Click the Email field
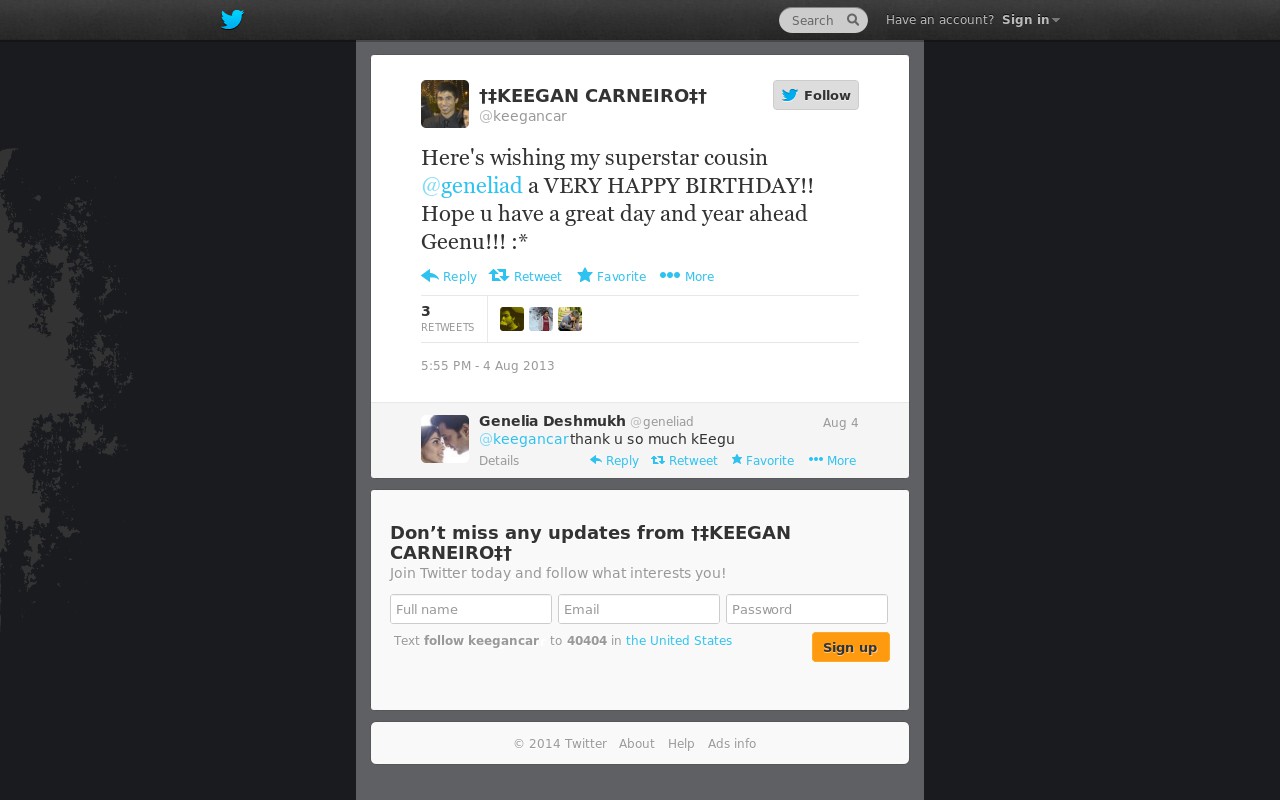Screen dimensions: 1280x800 [639, 609]
